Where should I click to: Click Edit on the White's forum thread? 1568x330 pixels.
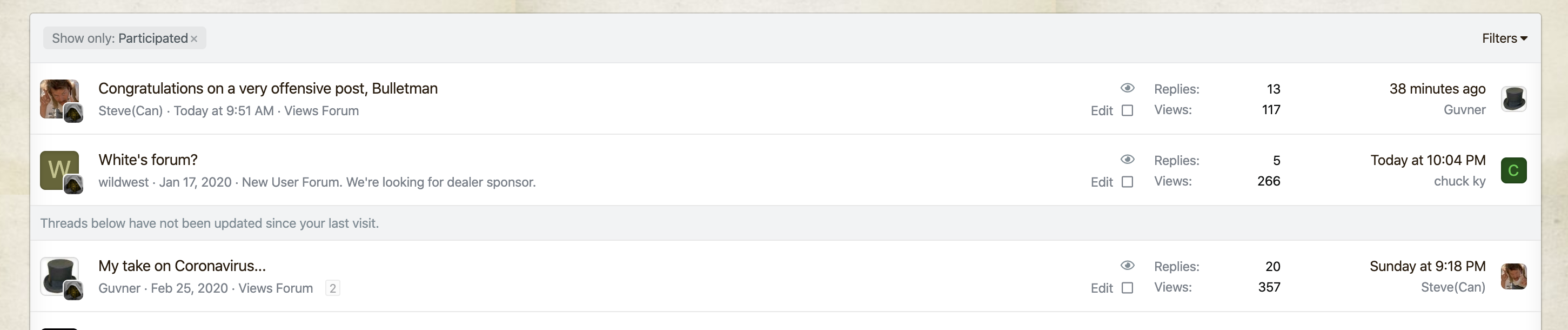click(1101, 182)
